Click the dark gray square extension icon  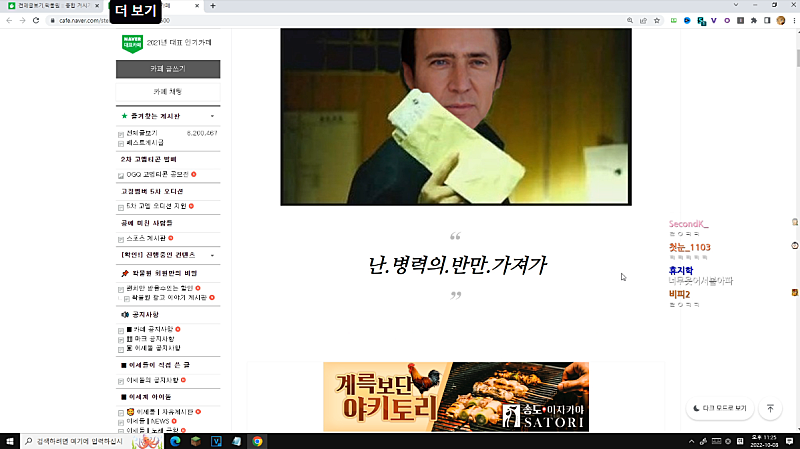(740, 20)
